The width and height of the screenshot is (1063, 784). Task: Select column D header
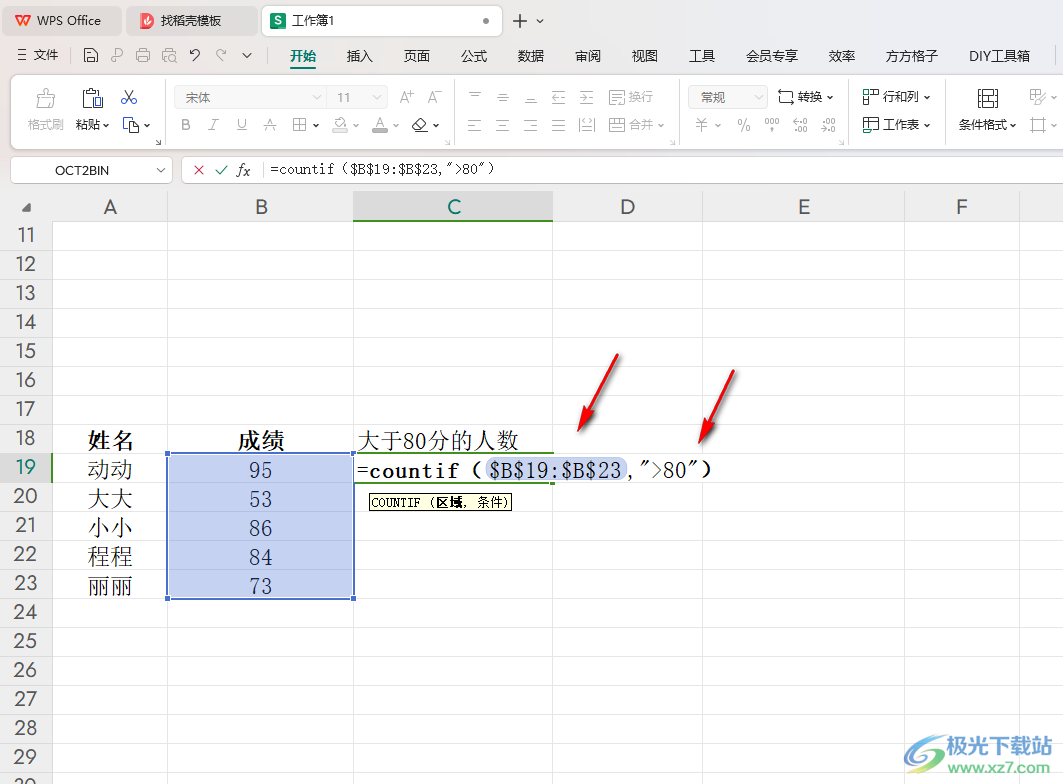[x=627, y=207]
